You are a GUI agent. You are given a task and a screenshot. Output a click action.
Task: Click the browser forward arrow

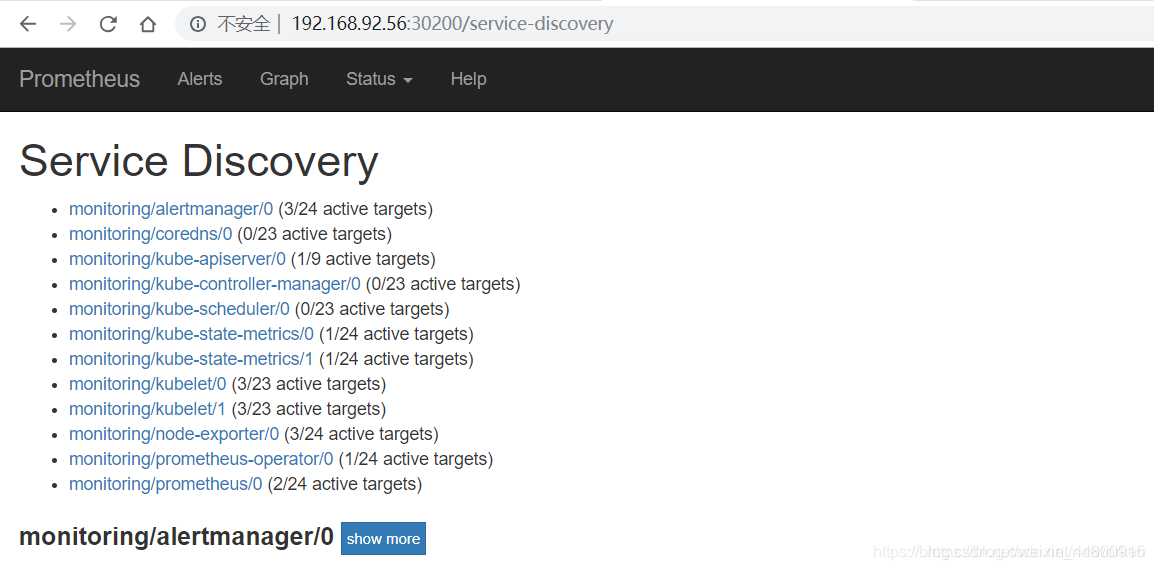pyautogui.click(x=68, y=24)
